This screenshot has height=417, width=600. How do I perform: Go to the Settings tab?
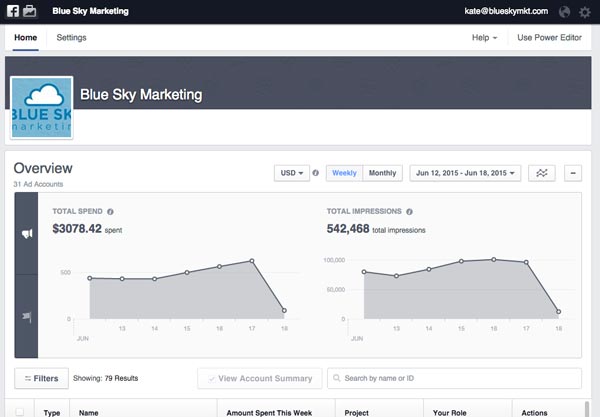72,37
